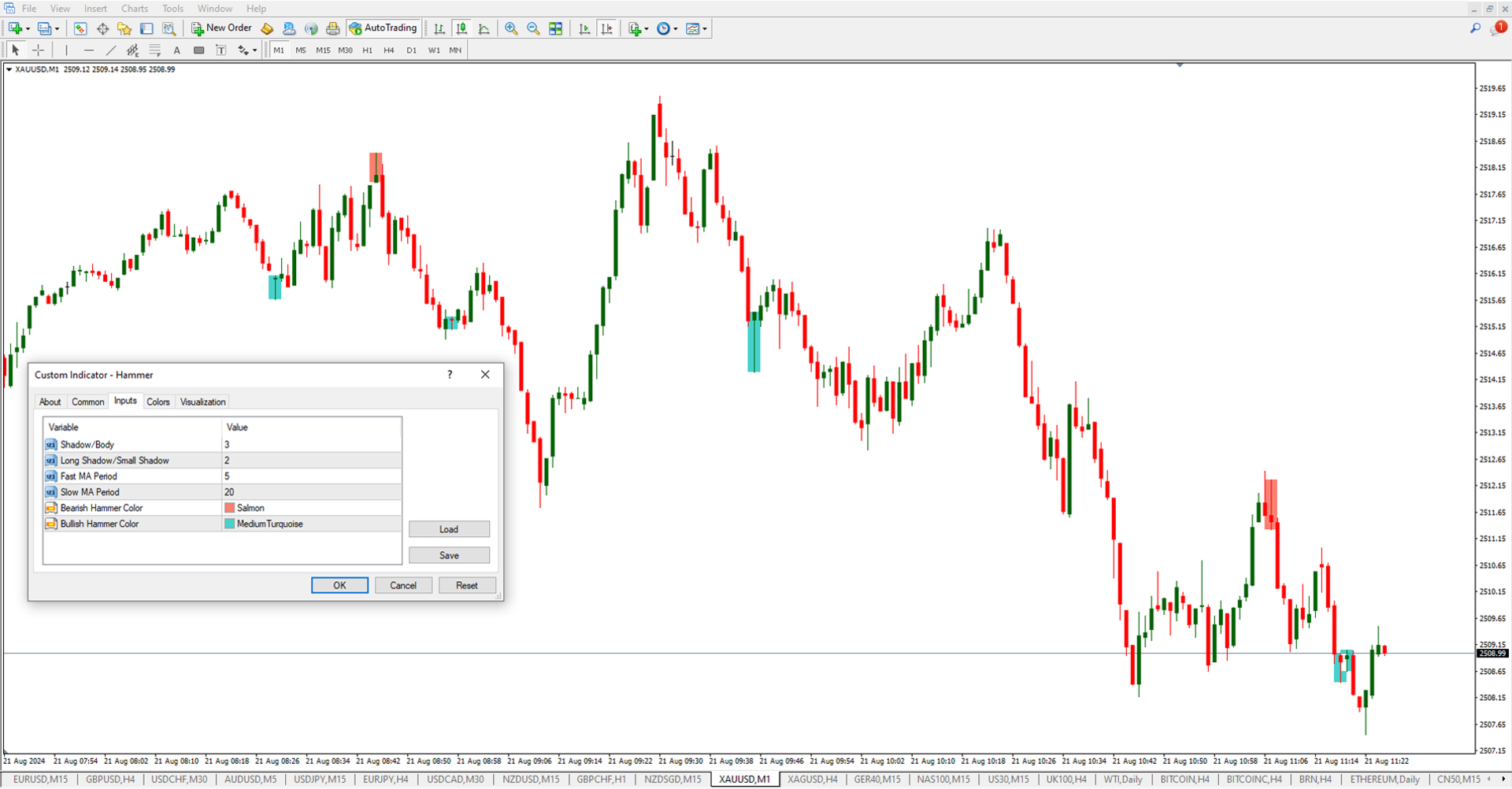The image size is (1512, 789).
Task: Activate the Zoom In magnifier
Action: (511, 28)
